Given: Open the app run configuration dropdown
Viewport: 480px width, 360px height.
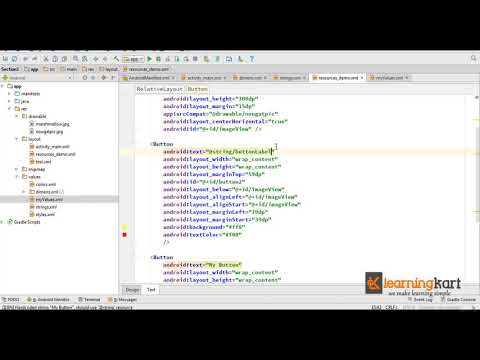Looking at the screenshot, I should (x=133, y=59).
